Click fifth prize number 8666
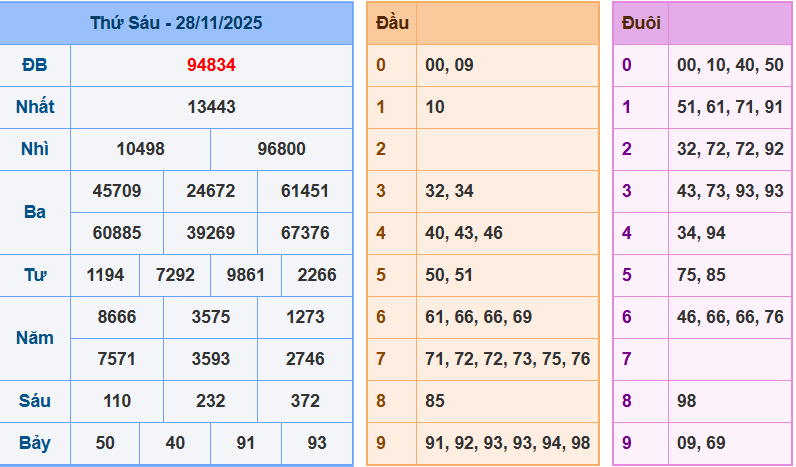The image size is (796, 467). point(117,317)
